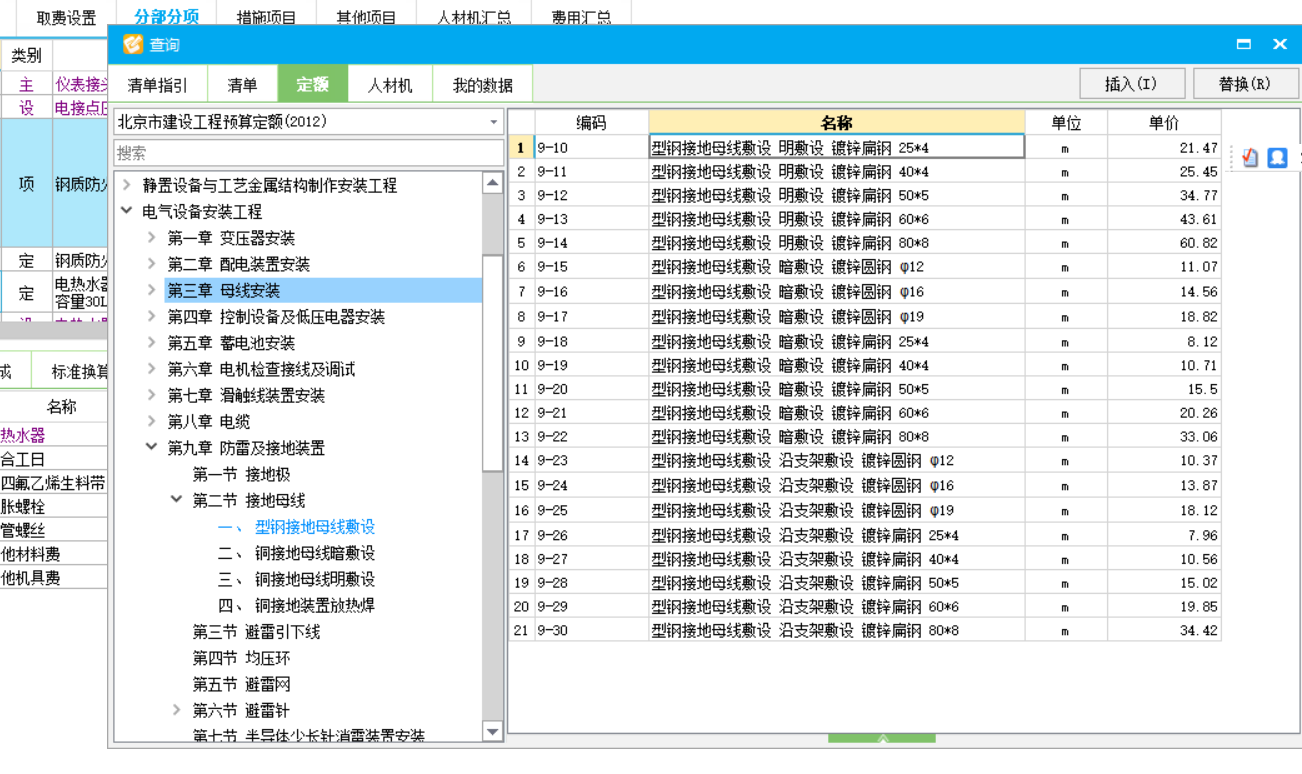
Task: Select the 定额 tab
Action: 313,85
